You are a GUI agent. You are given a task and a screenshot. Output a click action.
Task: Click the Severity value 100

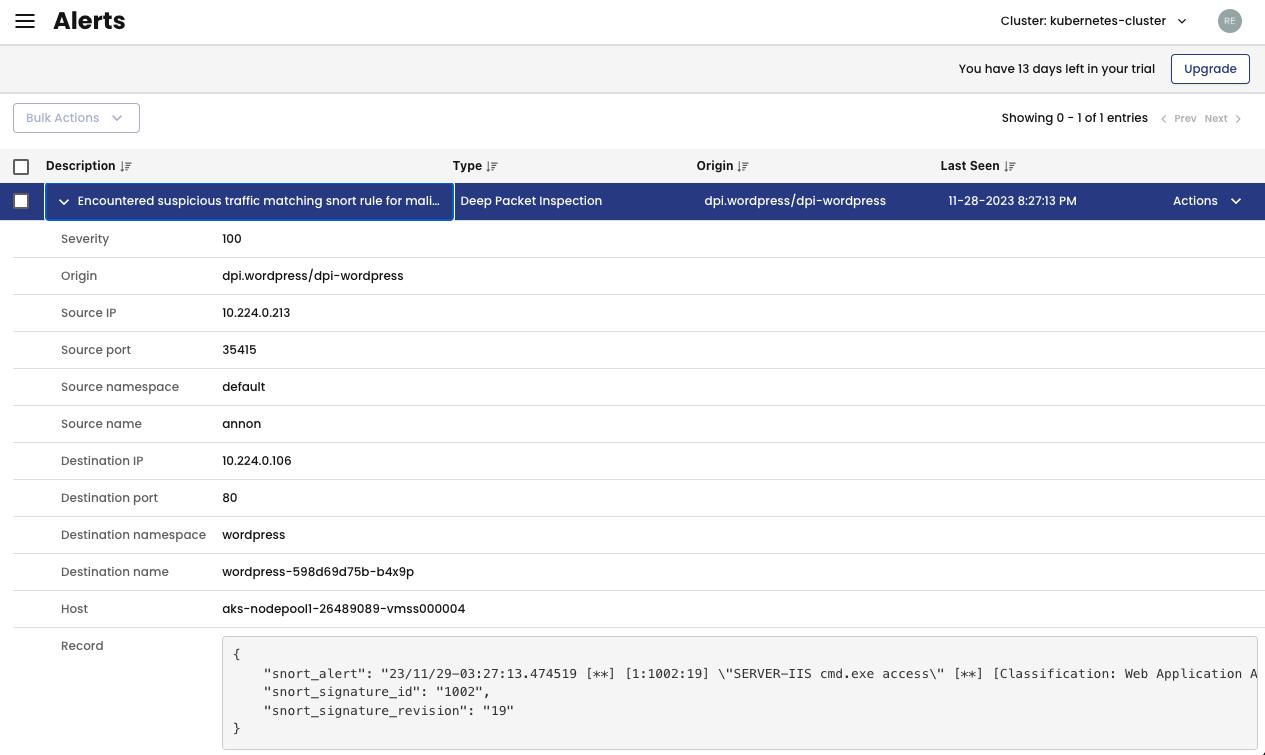[x=232, y=239]
